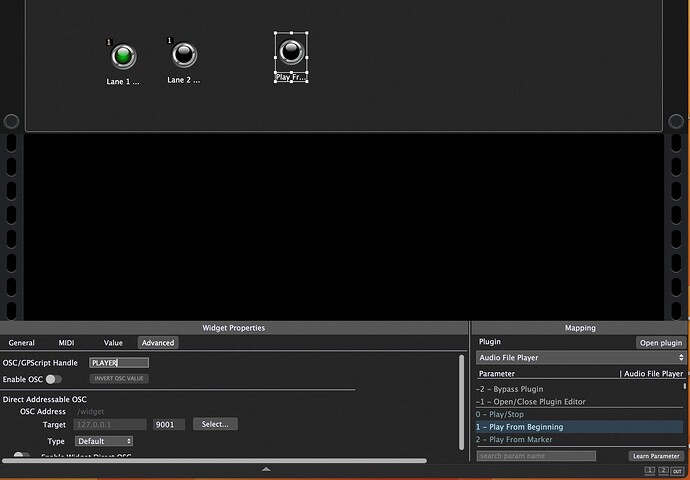This screenshot has width=690, height=480.
Task: Click the Lane 2 LED button widget
Action: coord(184,55)
